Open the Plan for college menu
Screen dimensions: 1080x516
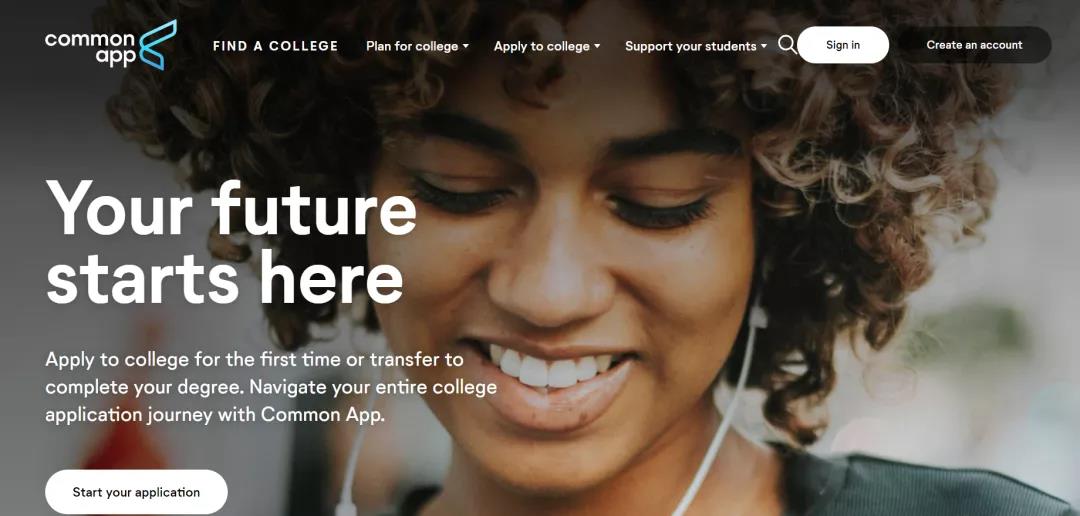click(412, 46)
